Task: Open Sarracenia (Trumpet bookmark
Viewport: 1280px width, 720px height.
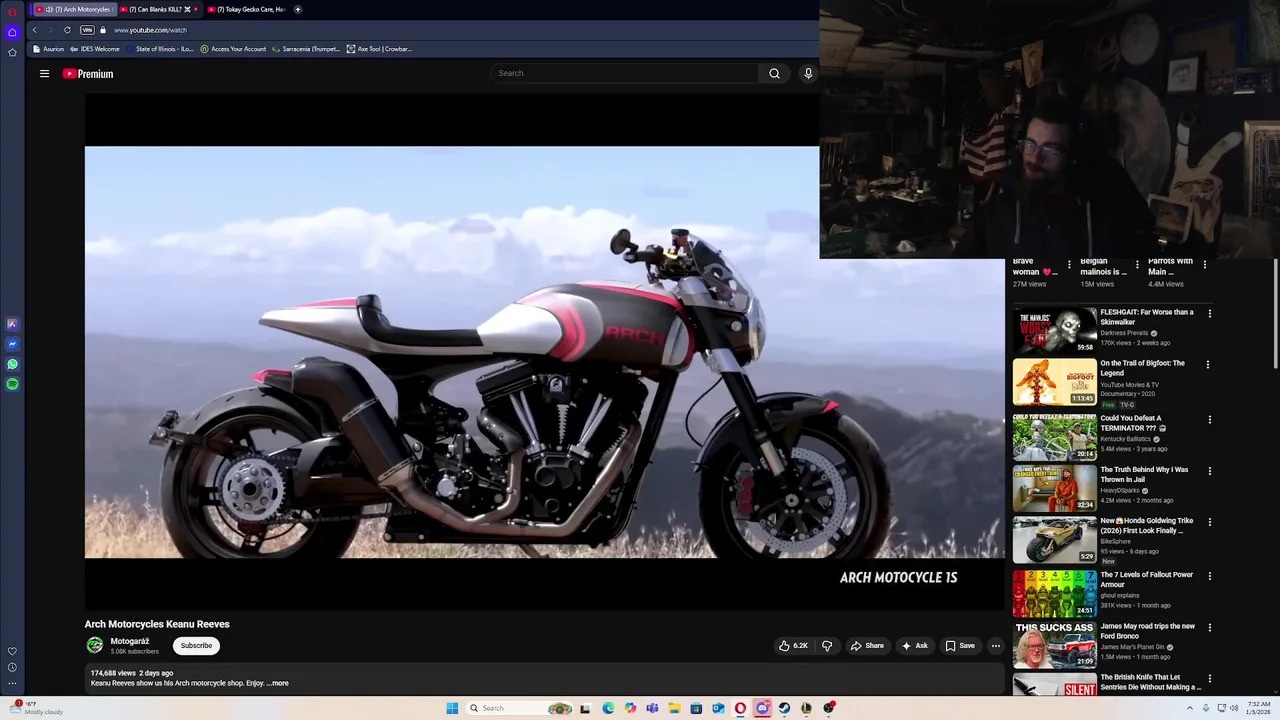Action: [x=306, y=49]
